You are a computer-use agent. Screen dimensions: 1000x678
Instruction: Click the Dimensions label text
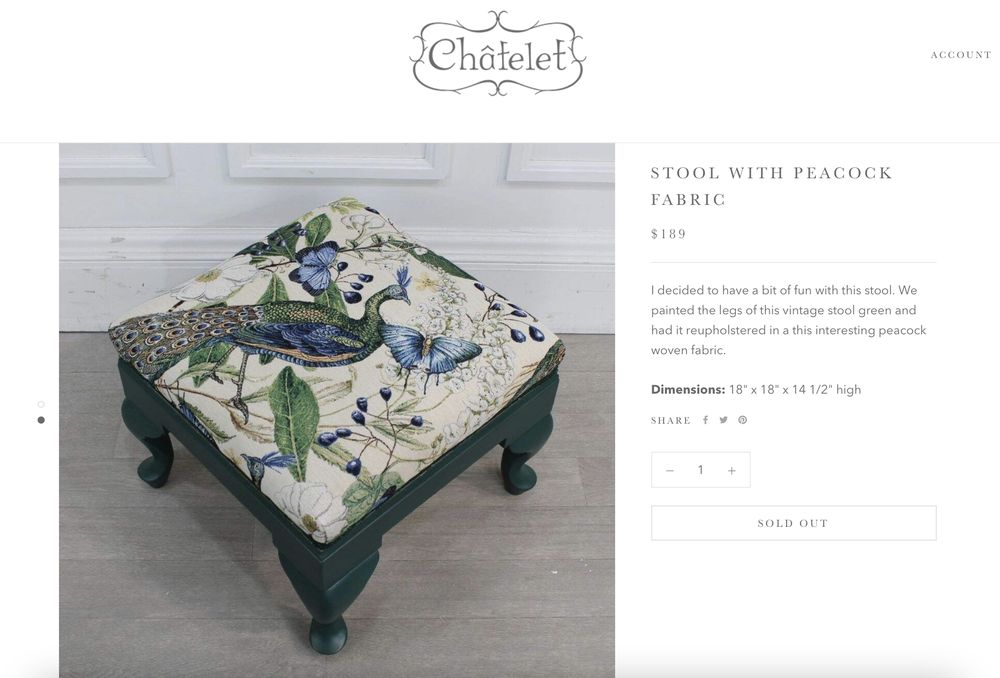tap(688, 390)
